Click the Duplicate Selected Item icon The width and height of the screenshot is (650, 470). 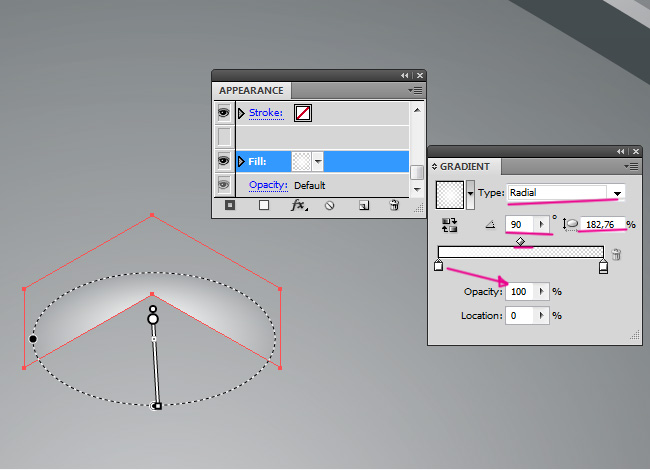point(364,205)
